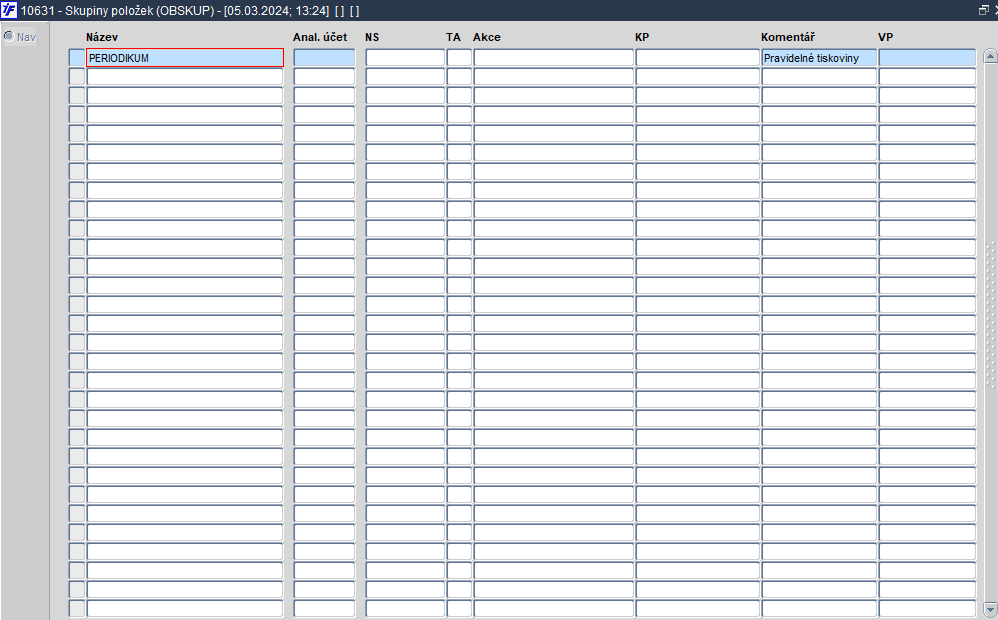
Task: Click the window title Skupiny položek (OBSKUP)
Action: [x=139, y=11]
